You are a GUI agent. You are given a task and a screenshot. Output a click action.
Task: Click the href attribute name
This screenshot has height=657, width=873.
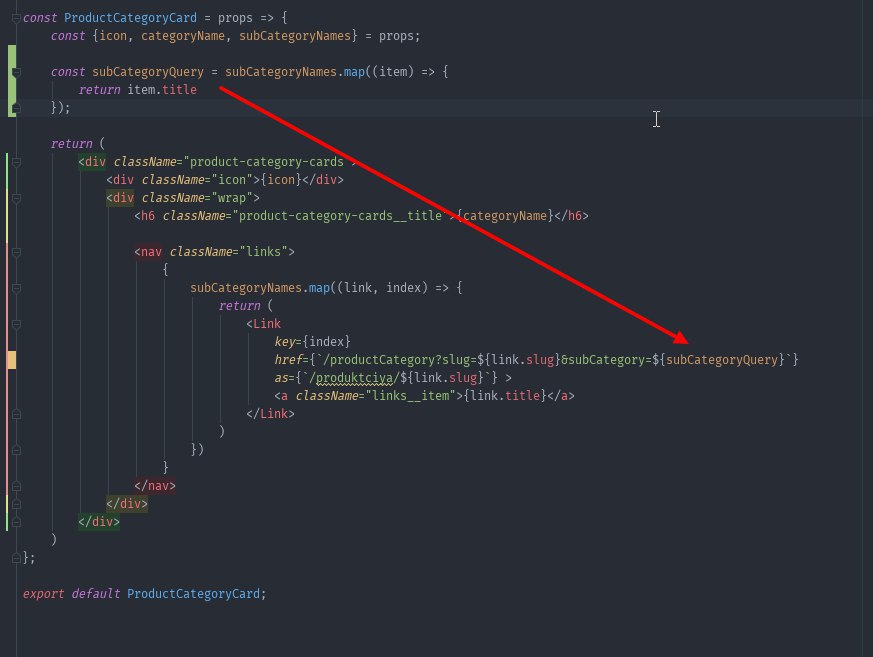pos(288,360)
